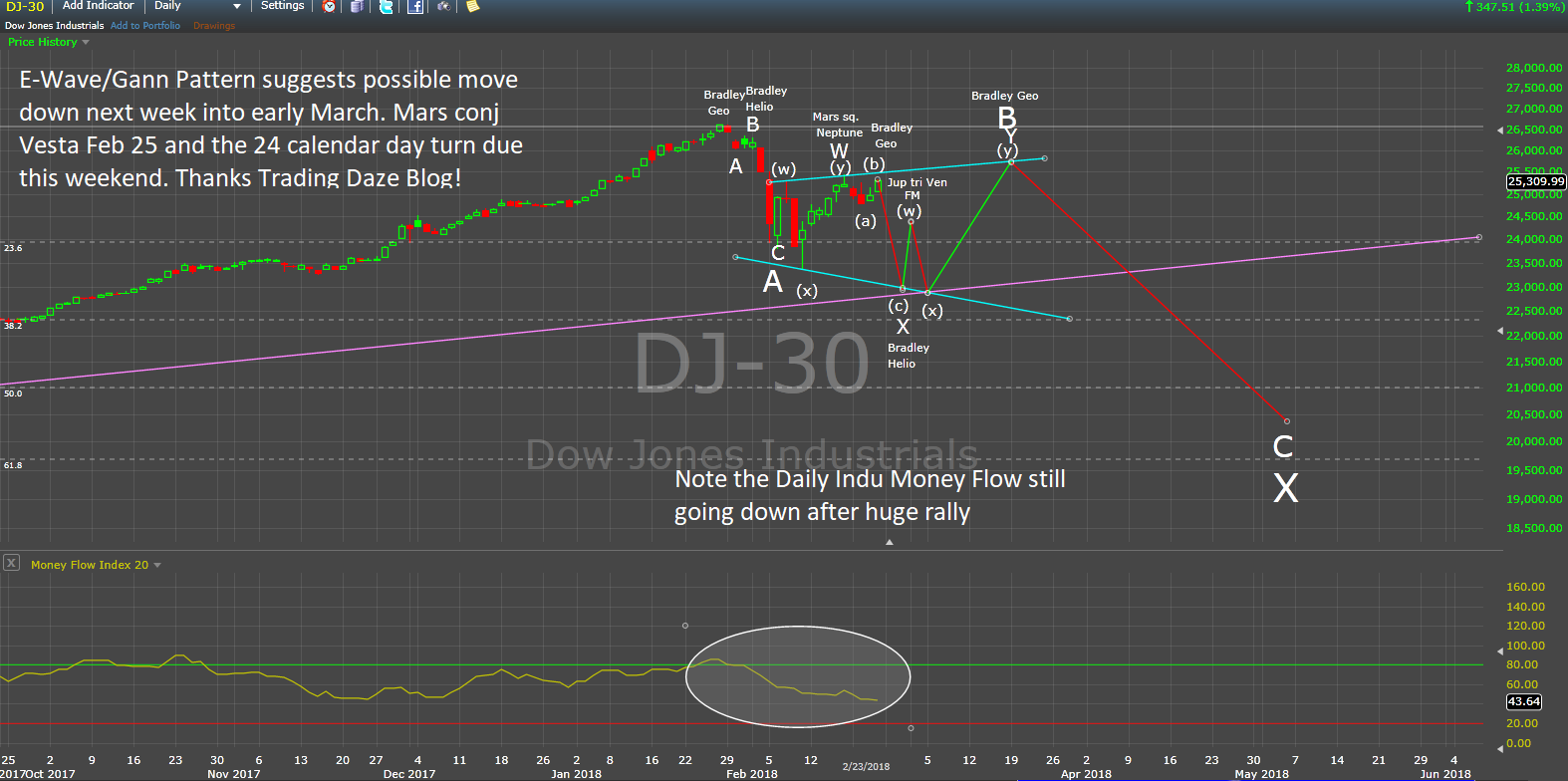Click the Apr 2018 label on time axis

(1086, 774)
